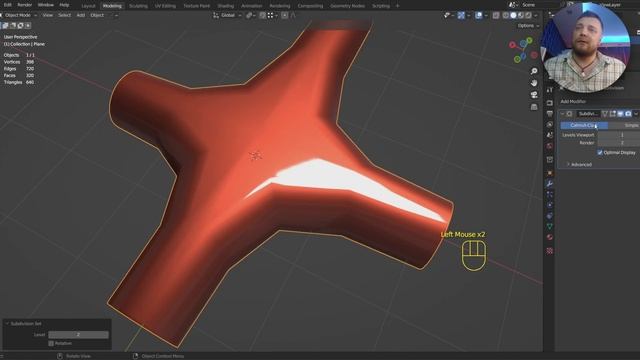The width and height of the screenshot is (640, 360).
Task: Collapse the Subdivision modifier panel
Action: pos(562,114)
